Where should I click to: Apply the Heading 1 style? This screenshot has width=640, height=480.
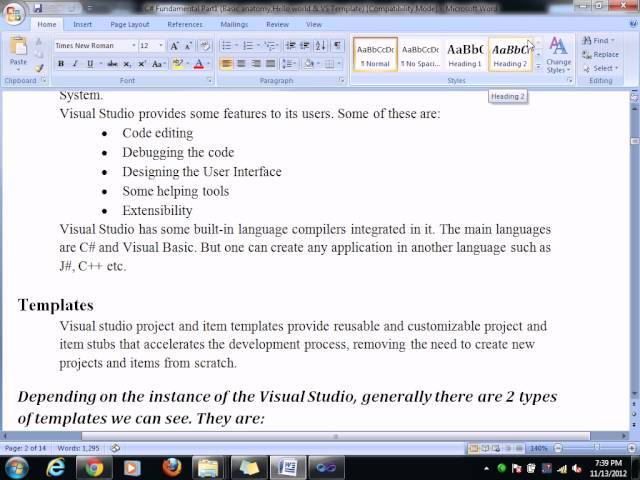coord(465,55)
